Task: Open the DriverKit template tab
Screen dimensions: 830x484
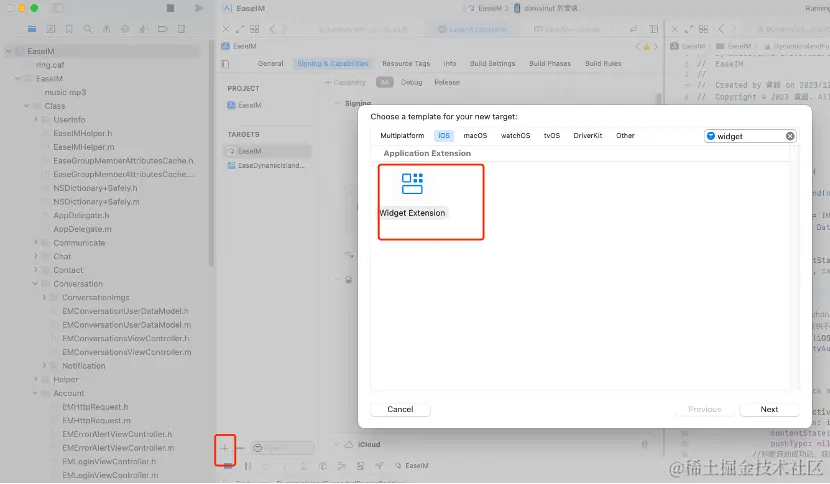Action: (588, 136)
